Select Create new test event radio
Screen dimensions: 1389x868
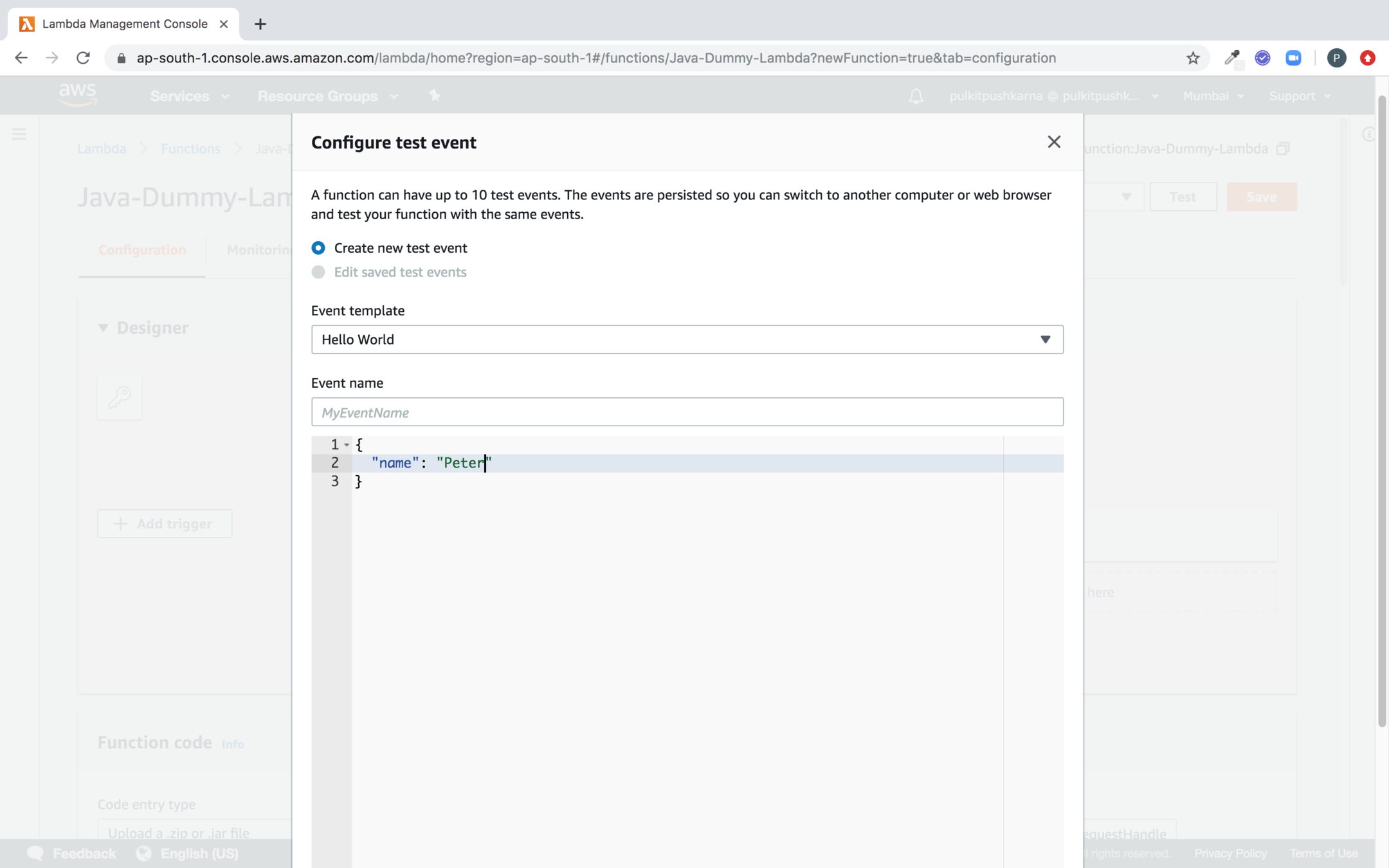(x=318, y=248)
